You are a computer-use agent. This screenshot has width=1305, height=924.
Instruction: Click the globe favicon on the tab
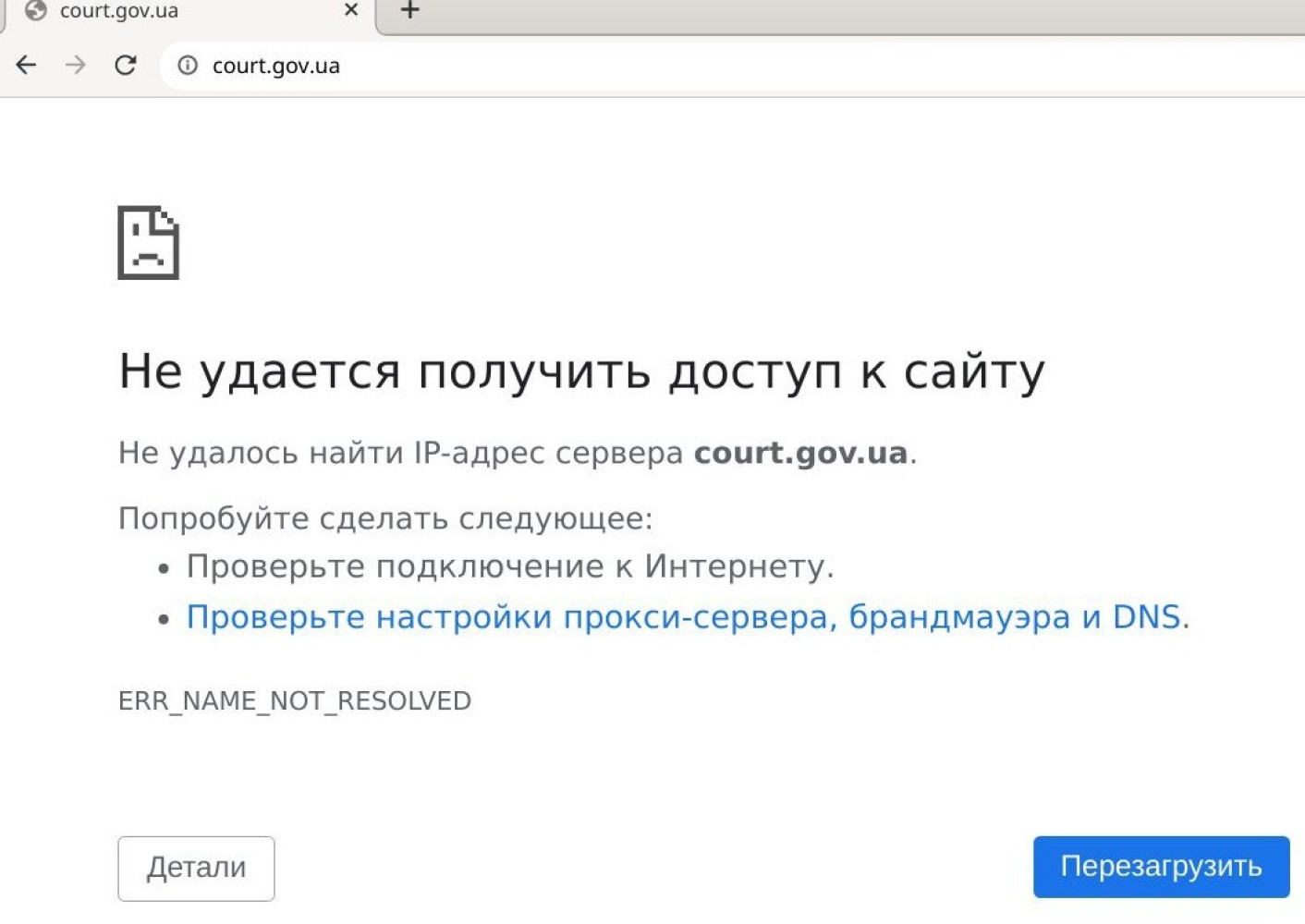(36, 11)
